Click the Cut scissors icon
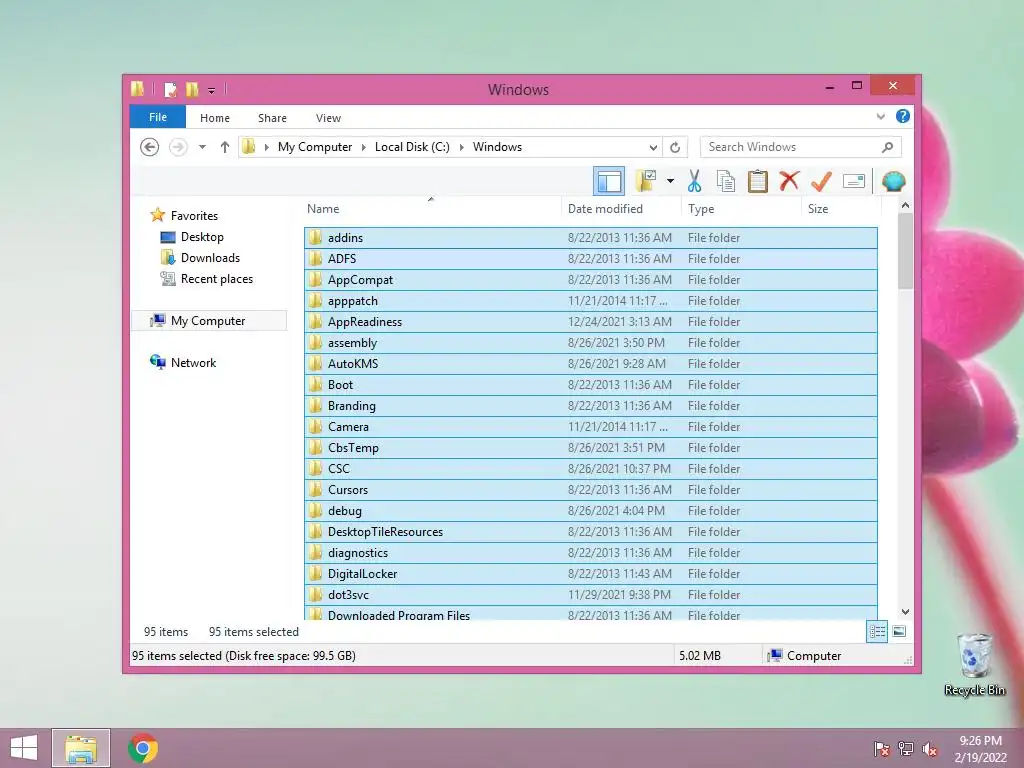 [x=694, y=181]
